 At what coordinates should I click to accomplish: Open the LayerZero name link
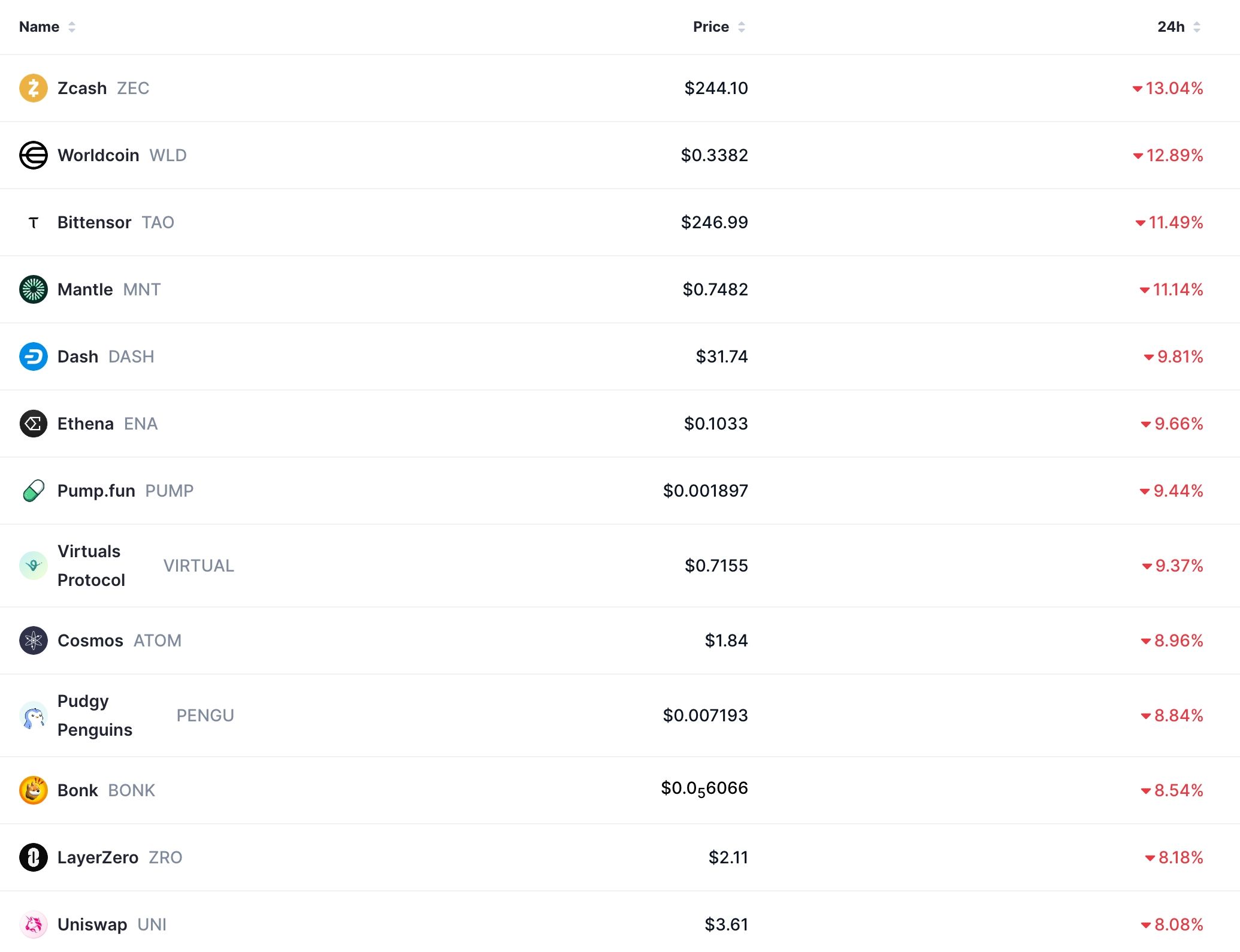[98, 857]
